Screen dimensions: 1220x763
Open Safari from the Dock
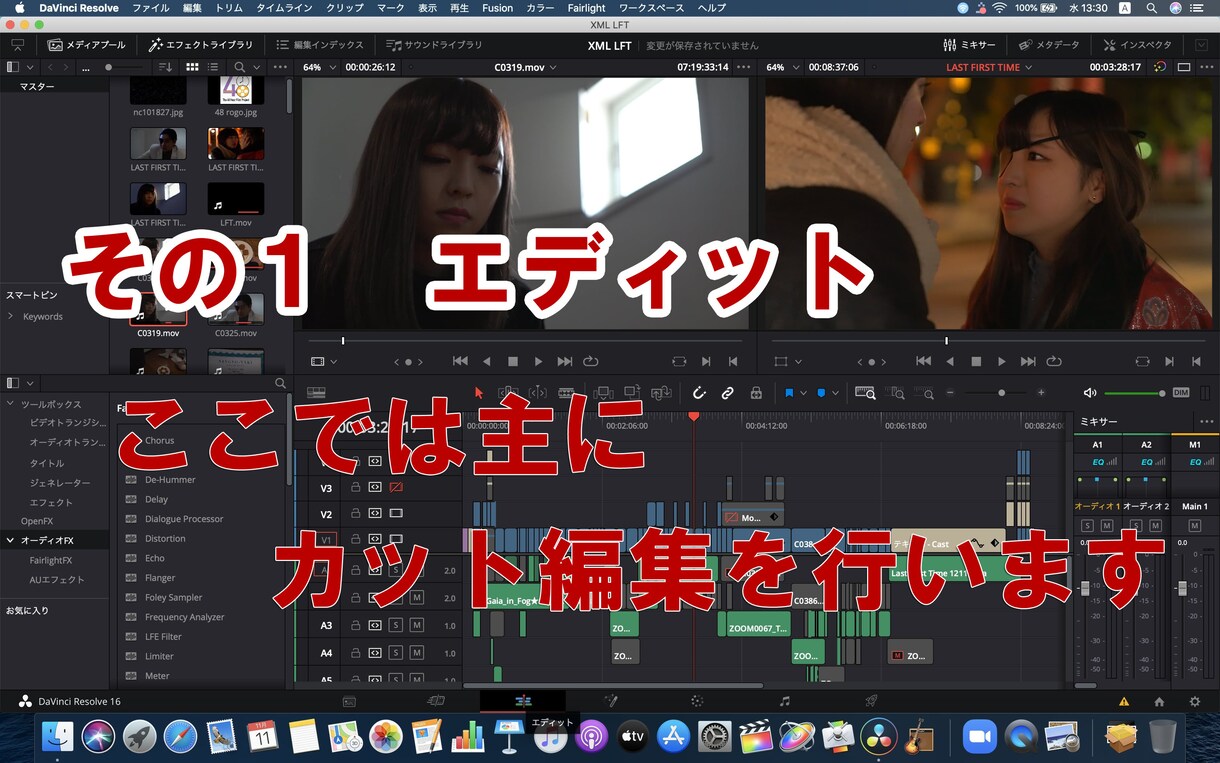click(x=180, y=737)
